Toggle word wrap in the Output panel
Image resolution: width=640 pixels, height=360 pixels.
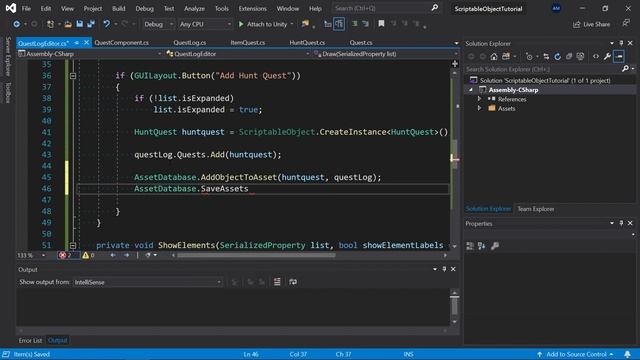click(x=293, y=282)
